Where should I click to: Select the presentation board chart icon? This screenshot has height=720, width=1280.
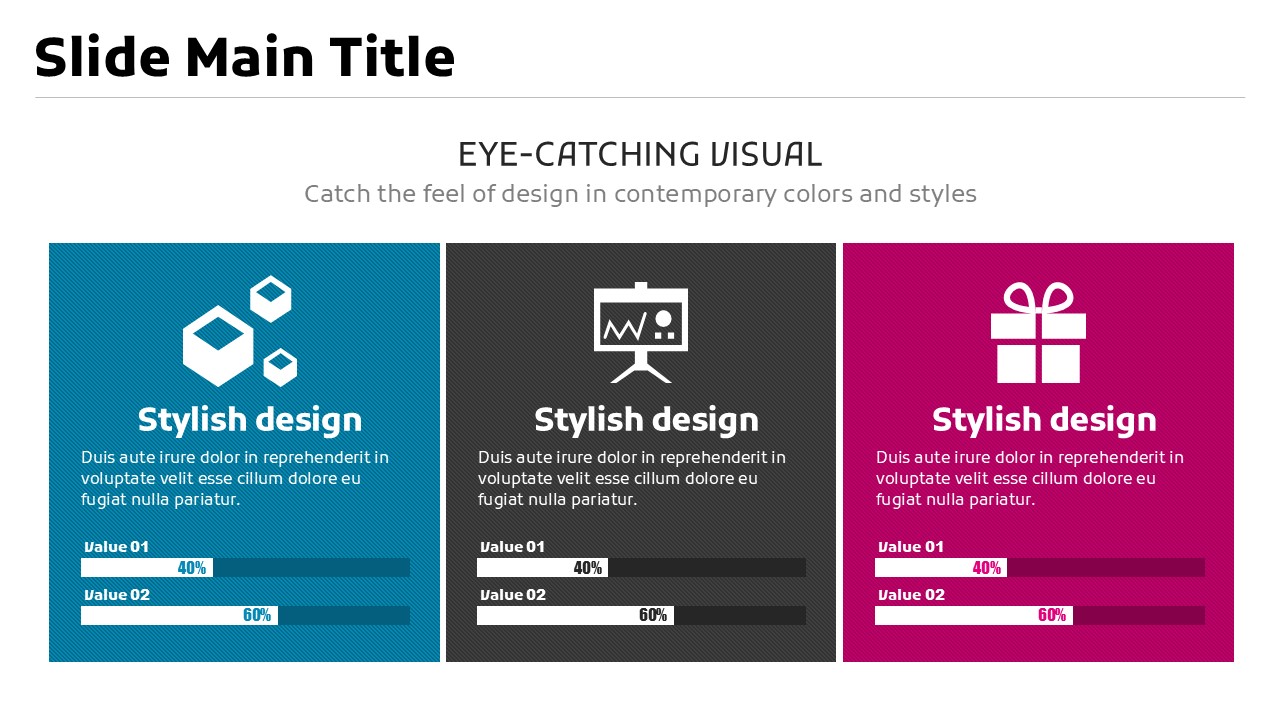(x=641, y=333)
